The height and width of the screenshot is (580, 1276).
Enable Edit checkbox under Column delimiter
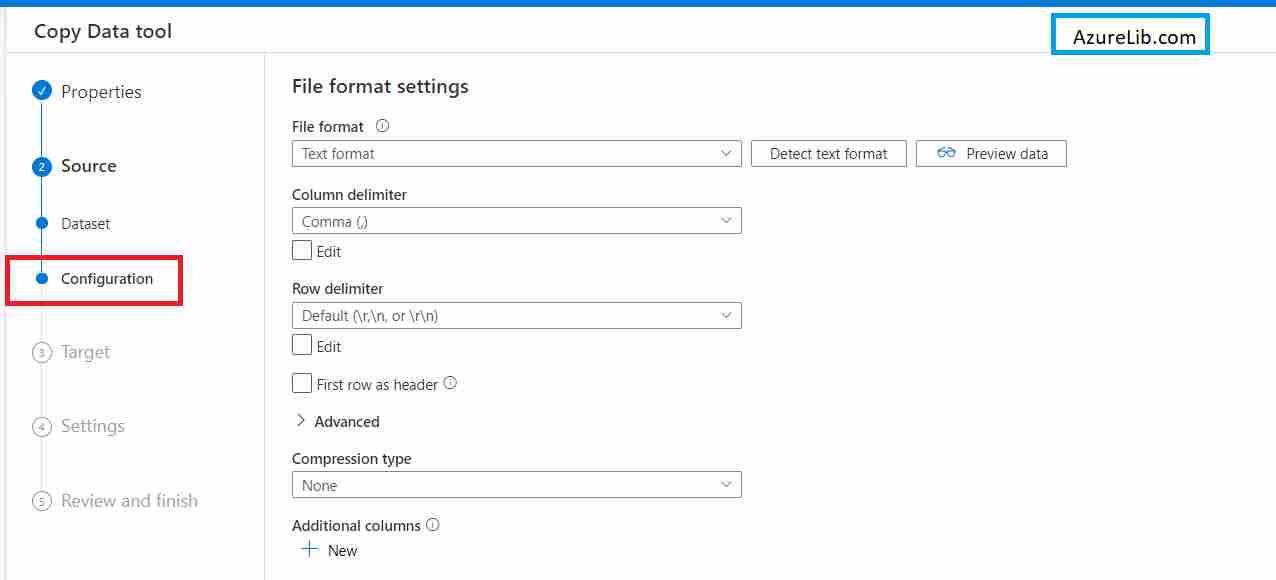(302, 250)
